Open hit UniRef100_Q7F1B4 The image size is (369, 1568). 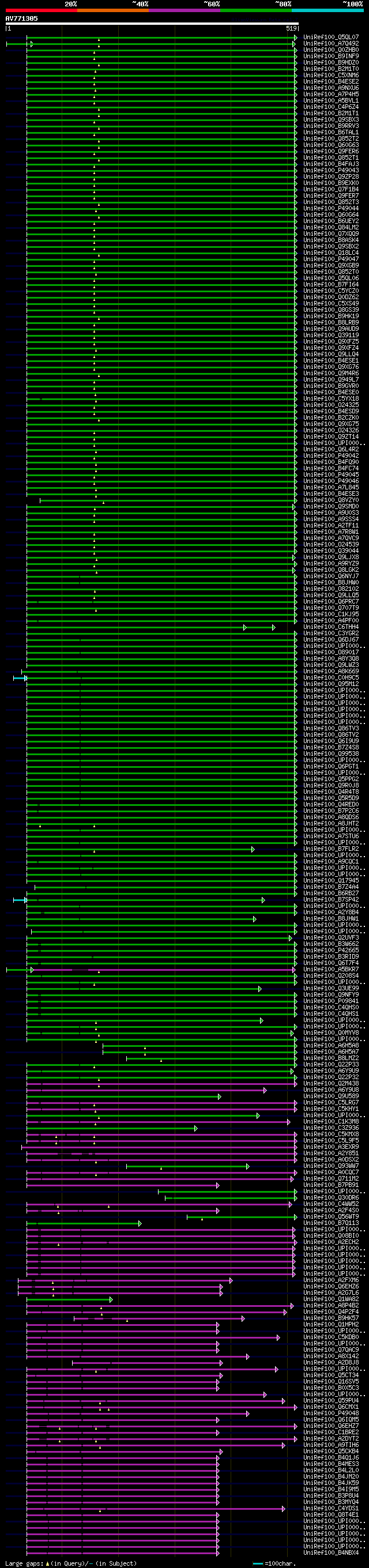tap(332, 189)
